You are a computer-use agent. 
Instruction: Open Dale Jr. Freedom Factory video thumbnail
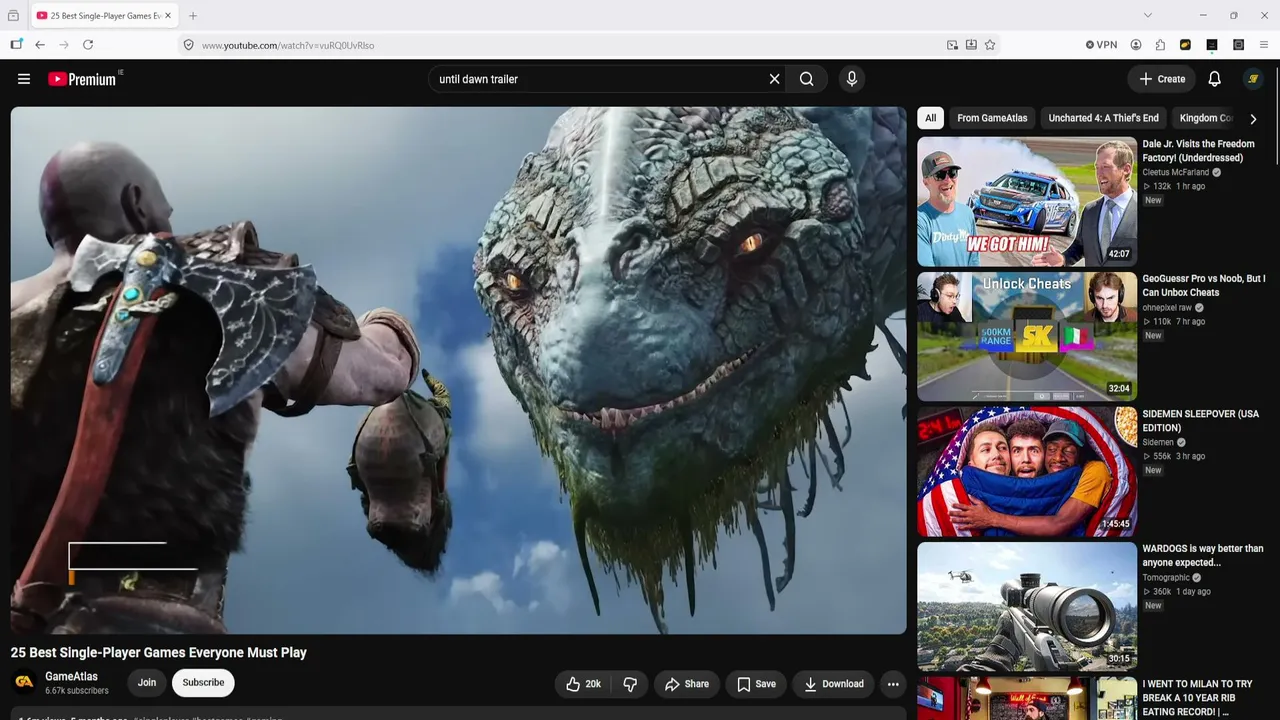[1027, 202]
